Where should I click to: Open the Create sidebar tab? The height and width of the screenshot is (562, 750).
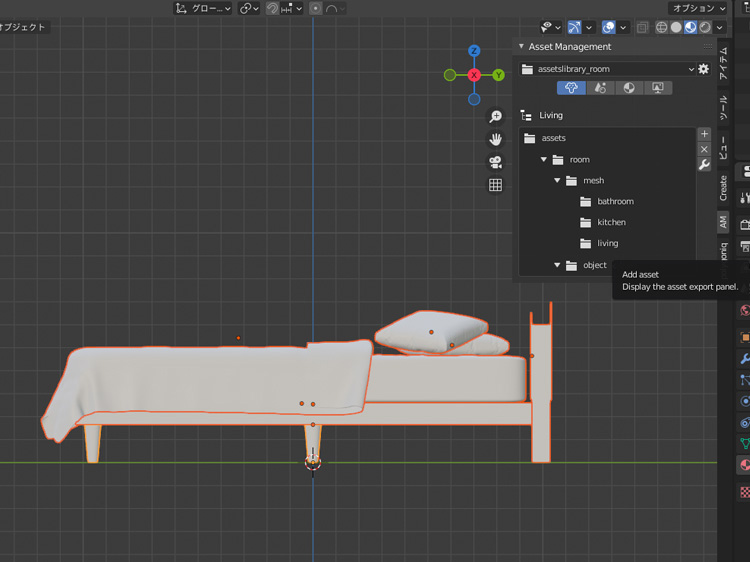pos(724,187)
